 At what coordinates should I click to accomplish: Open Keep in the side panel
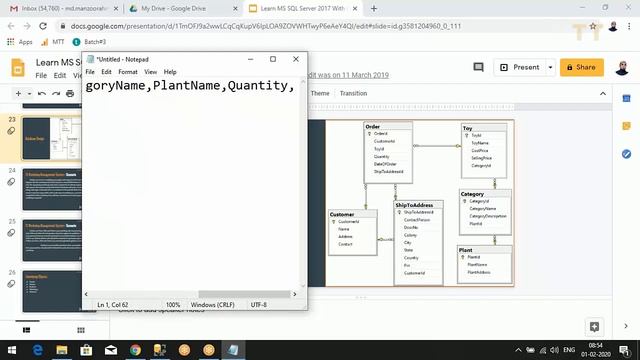(x=627, y=126)
